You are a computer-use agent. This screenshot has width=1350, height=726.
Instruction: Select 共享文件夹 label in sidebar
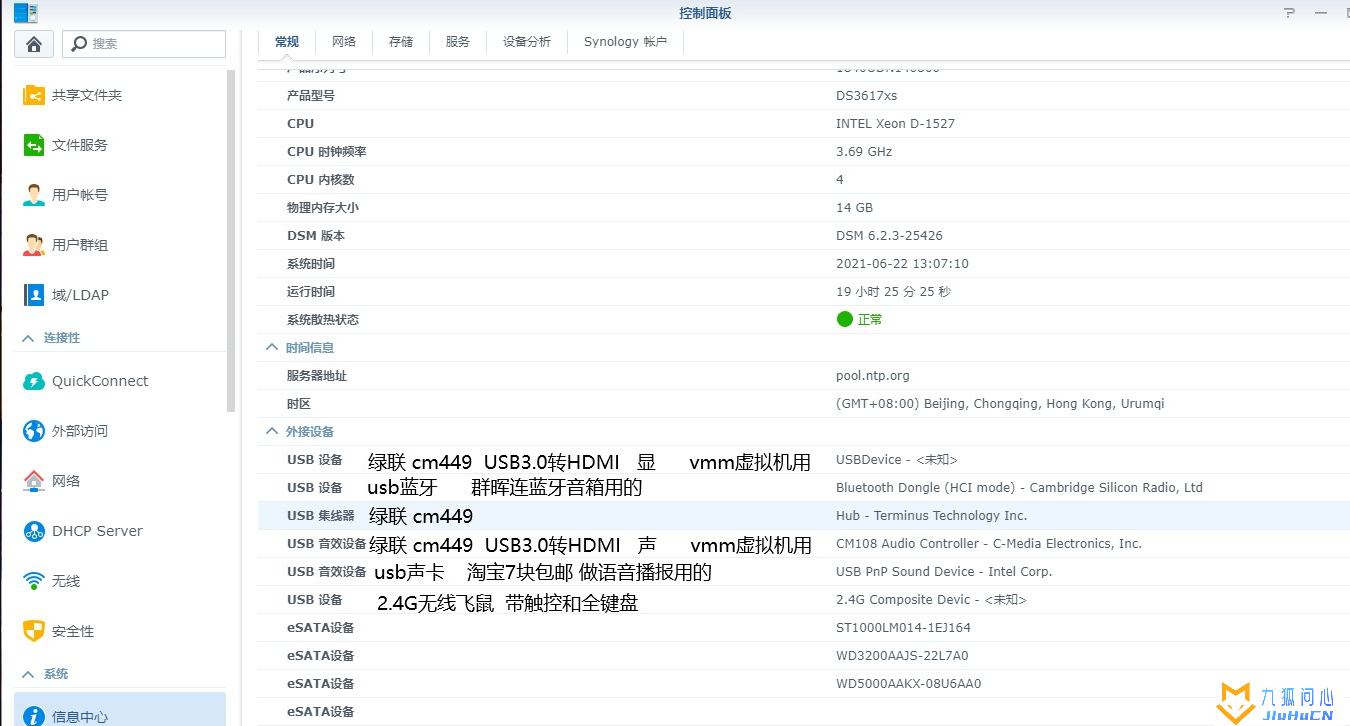tap(87, 95)
